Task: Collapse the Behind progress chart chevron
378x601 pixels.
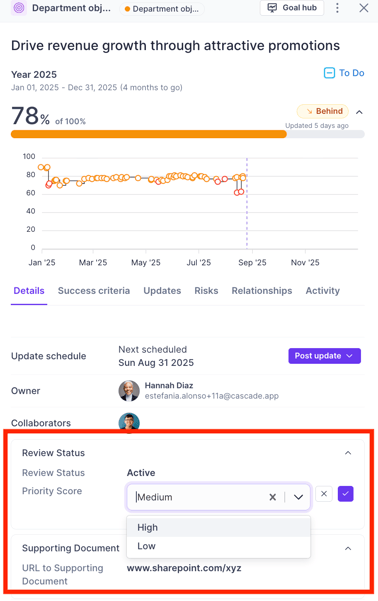Action: tap(359, 112)
